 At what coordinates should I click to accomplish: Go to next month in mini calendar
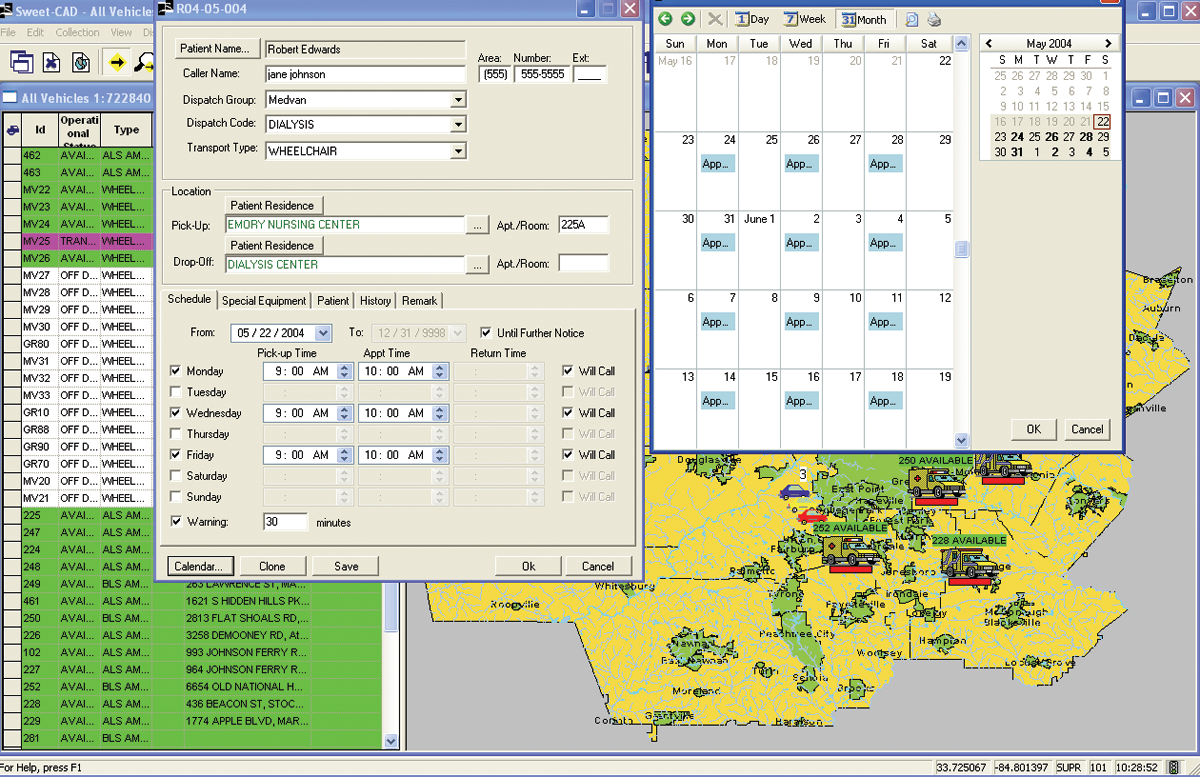coord(1108,43)
